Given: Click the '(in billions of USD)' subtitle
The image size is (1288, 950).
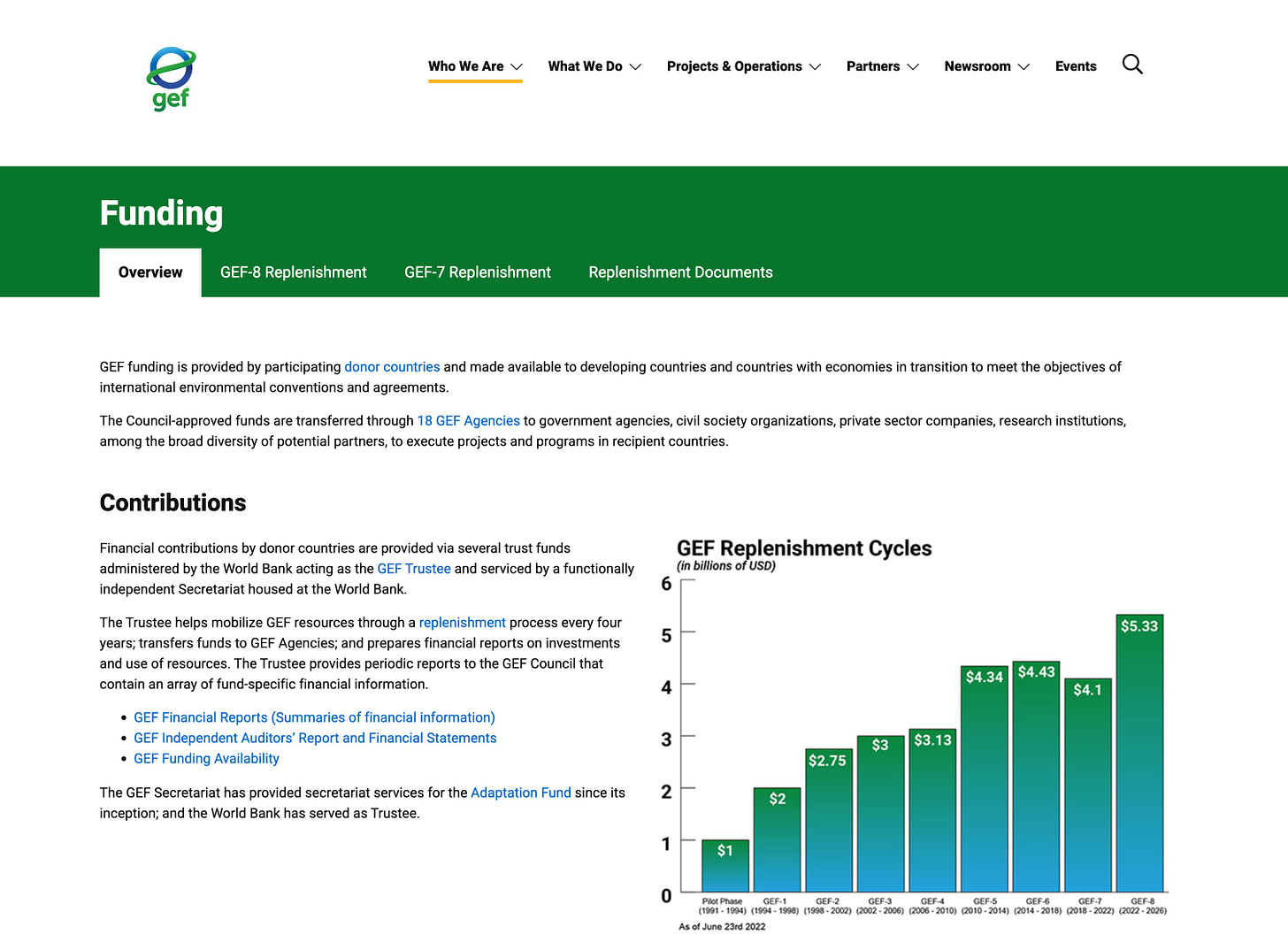Looking at the screenshot, I should point(726,566).
